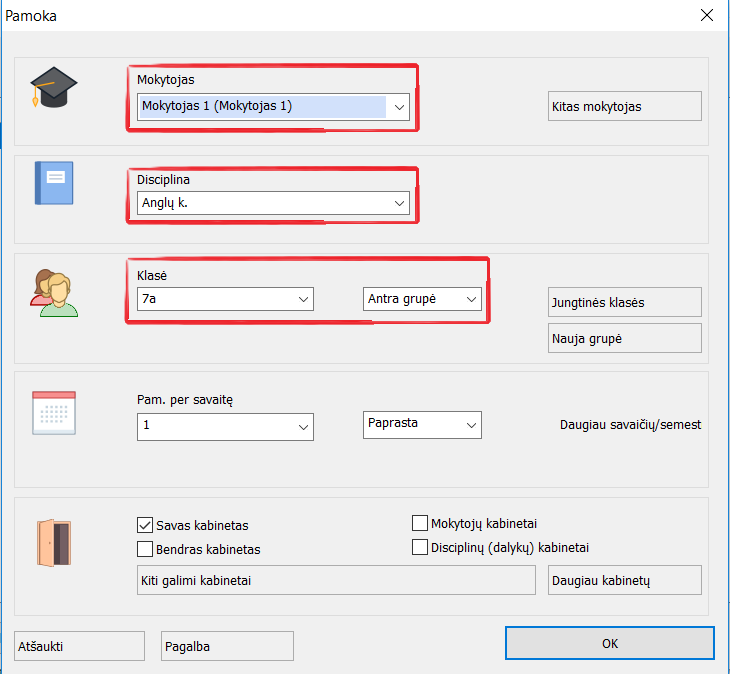Screen dimensions: 730x680
Task: Click the door classroom icon
Action: 54,544
